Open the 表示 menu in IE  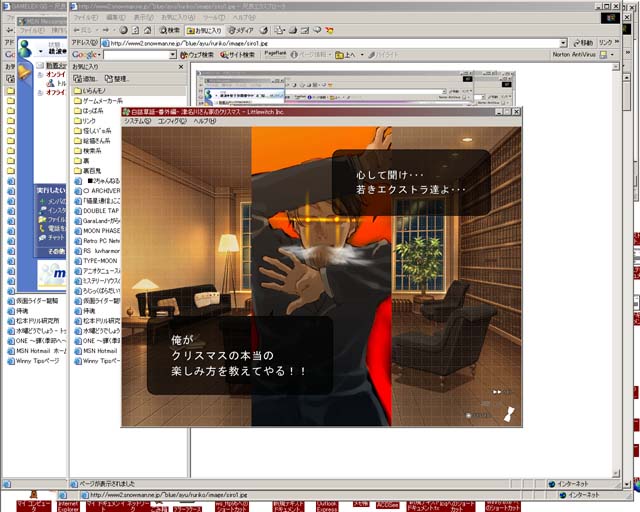pos(144,18)
